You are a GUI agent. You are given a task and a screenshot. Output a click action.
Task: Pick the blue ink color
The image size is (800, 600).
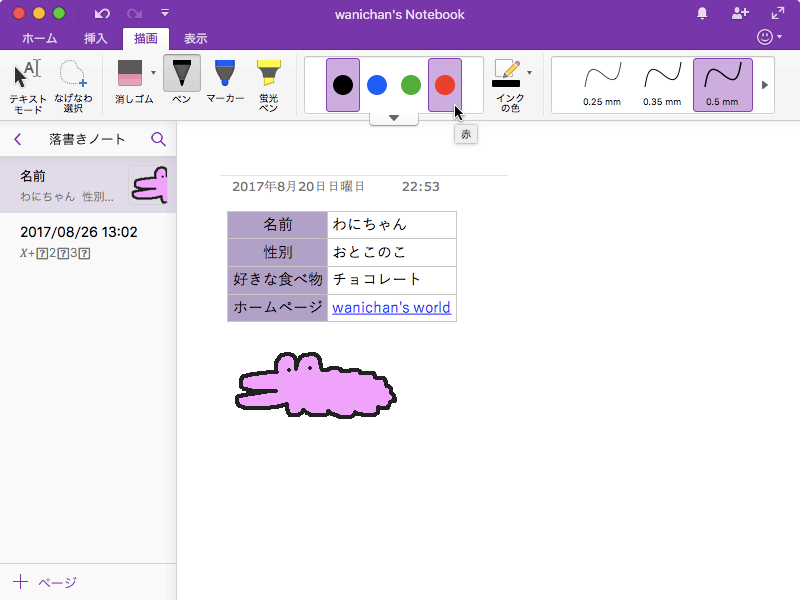click(377, 85)
